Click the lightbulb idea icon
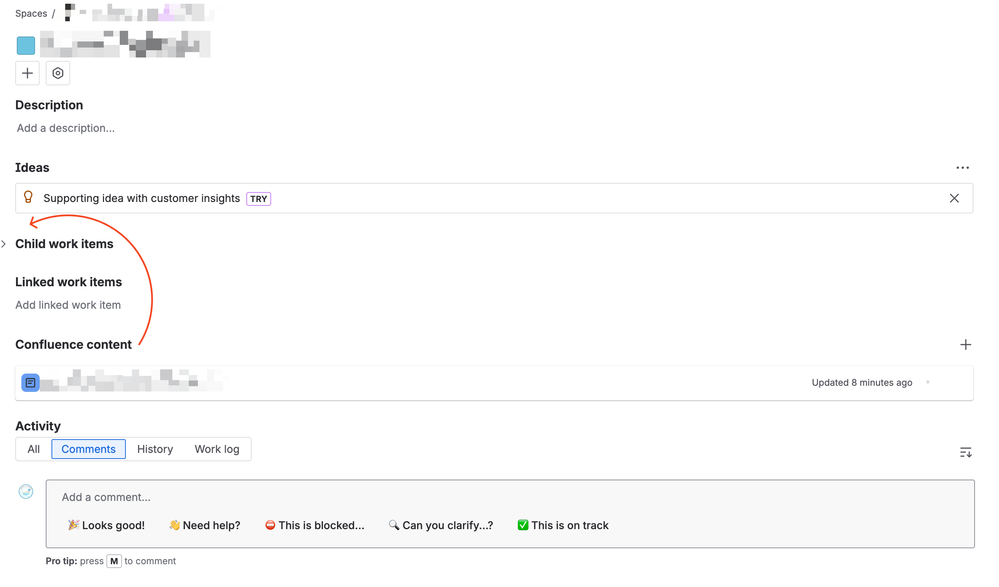Viewport: 999px width, 587px height. coord(28,198)
